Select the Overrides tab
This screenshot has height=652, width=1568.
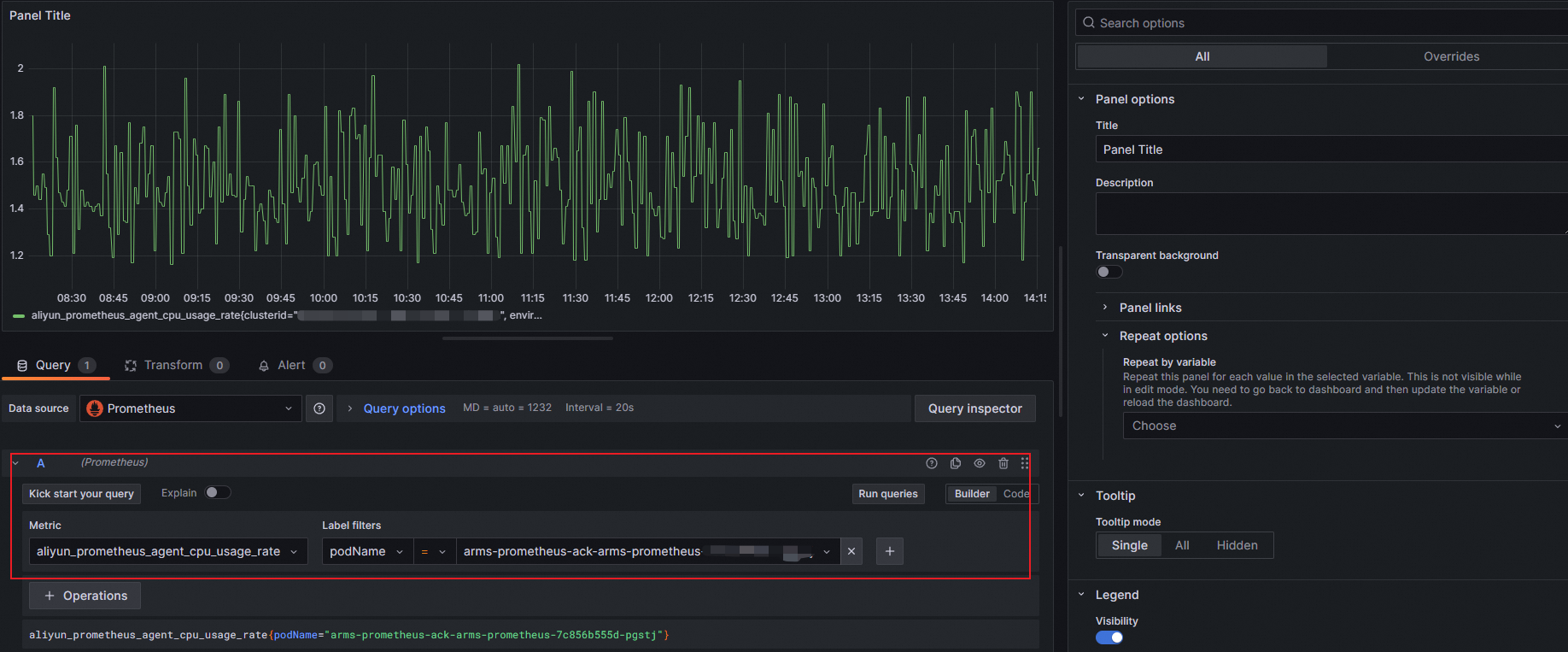pos(1451,56)
